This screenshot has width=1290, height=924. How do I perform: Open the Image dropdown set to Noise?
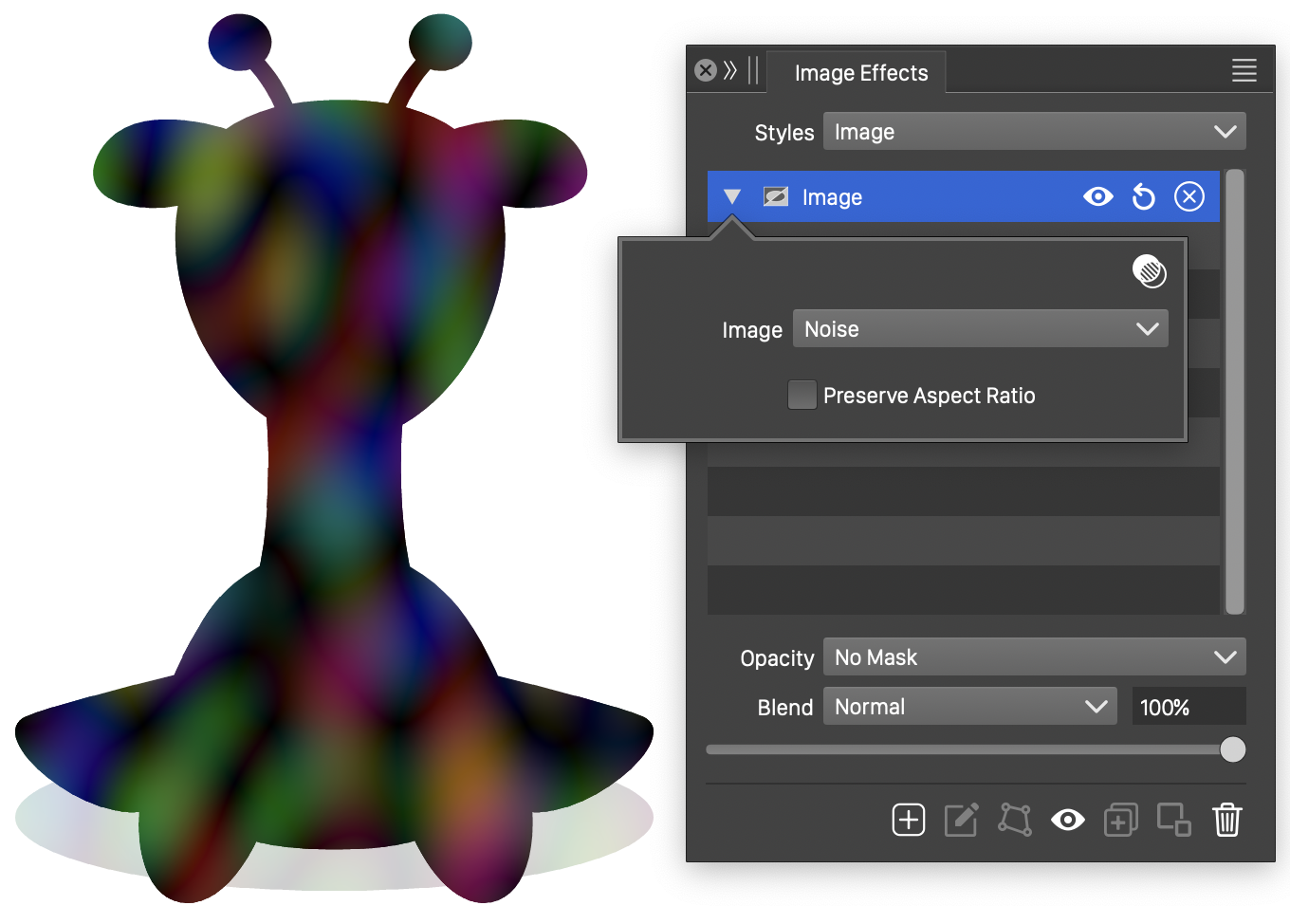980,329
